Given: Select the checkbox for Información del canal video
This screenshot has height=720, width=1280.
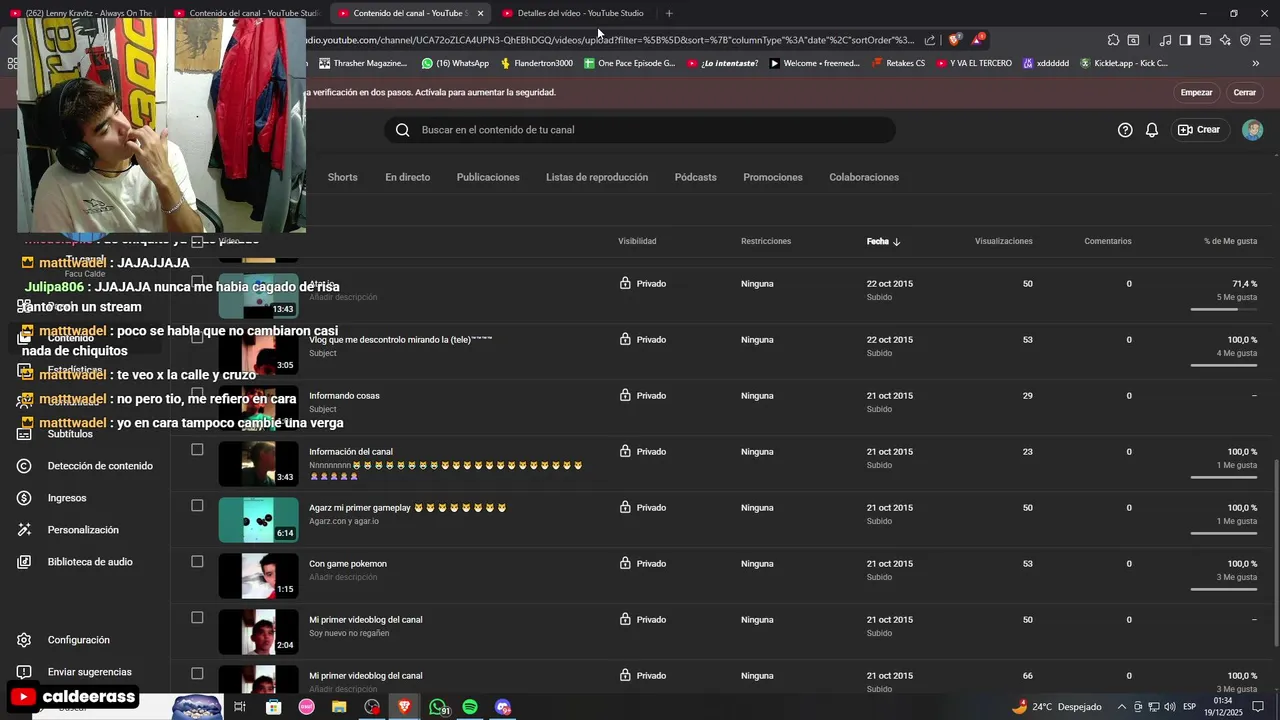Looking at the screenshot, I should tap(197, 450).
